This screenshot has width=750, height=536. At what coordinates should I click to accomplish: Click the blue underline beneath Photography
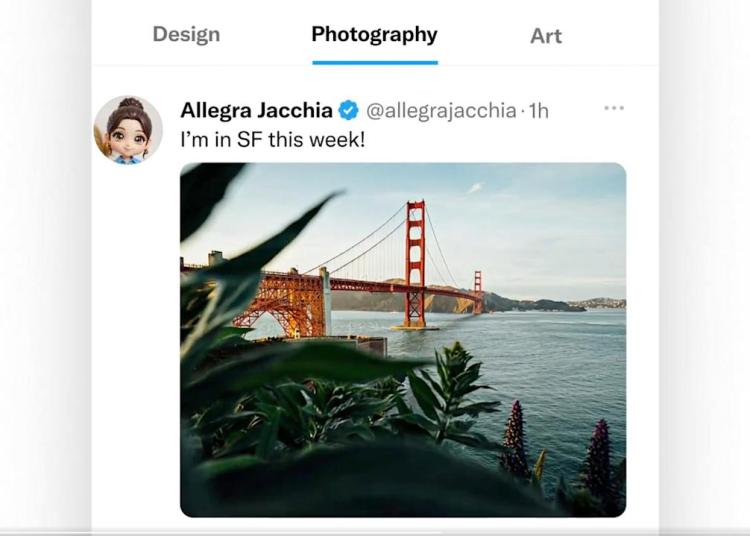point(374,62)
